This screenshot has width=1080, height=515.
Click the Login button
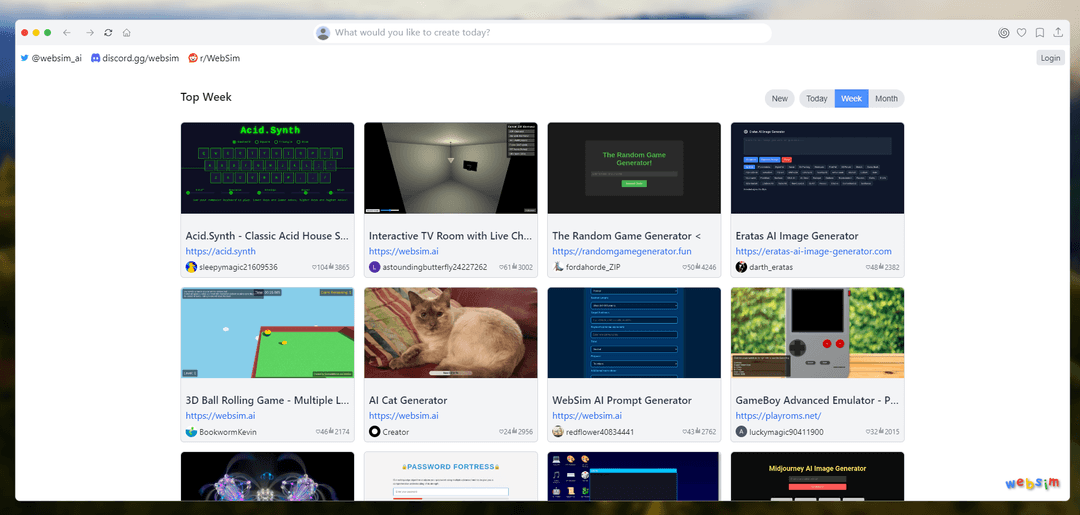(x=1050, y=58)
